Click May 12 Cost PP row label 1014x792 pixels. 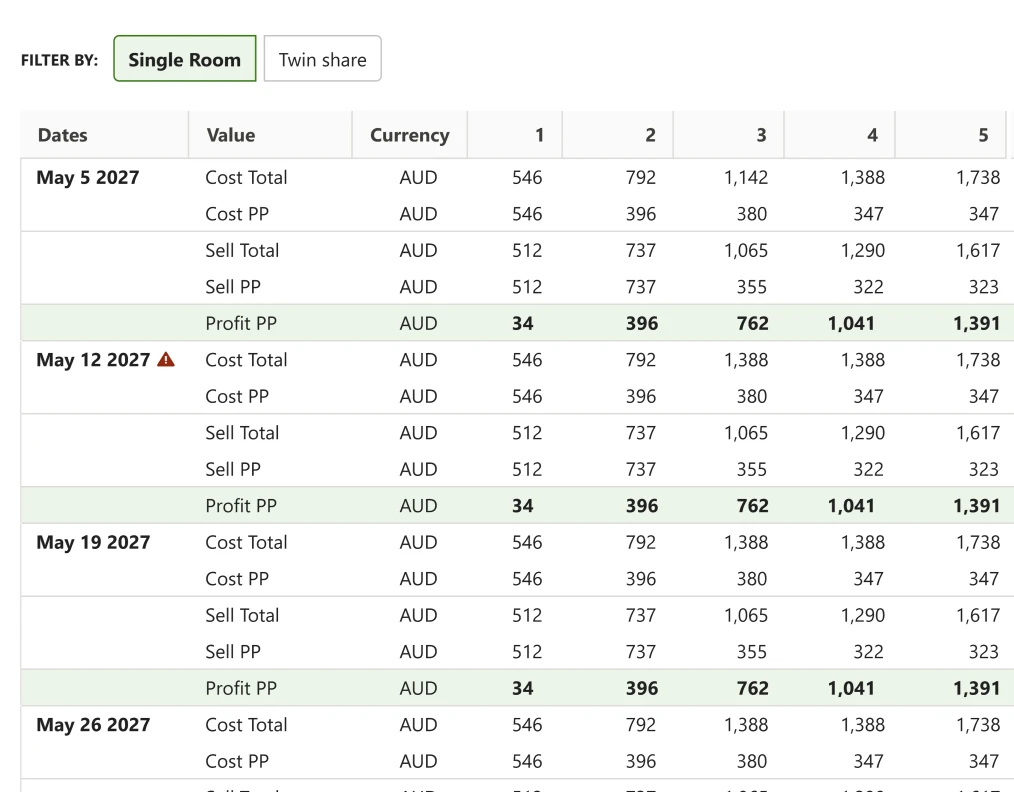tap(237, 396)
